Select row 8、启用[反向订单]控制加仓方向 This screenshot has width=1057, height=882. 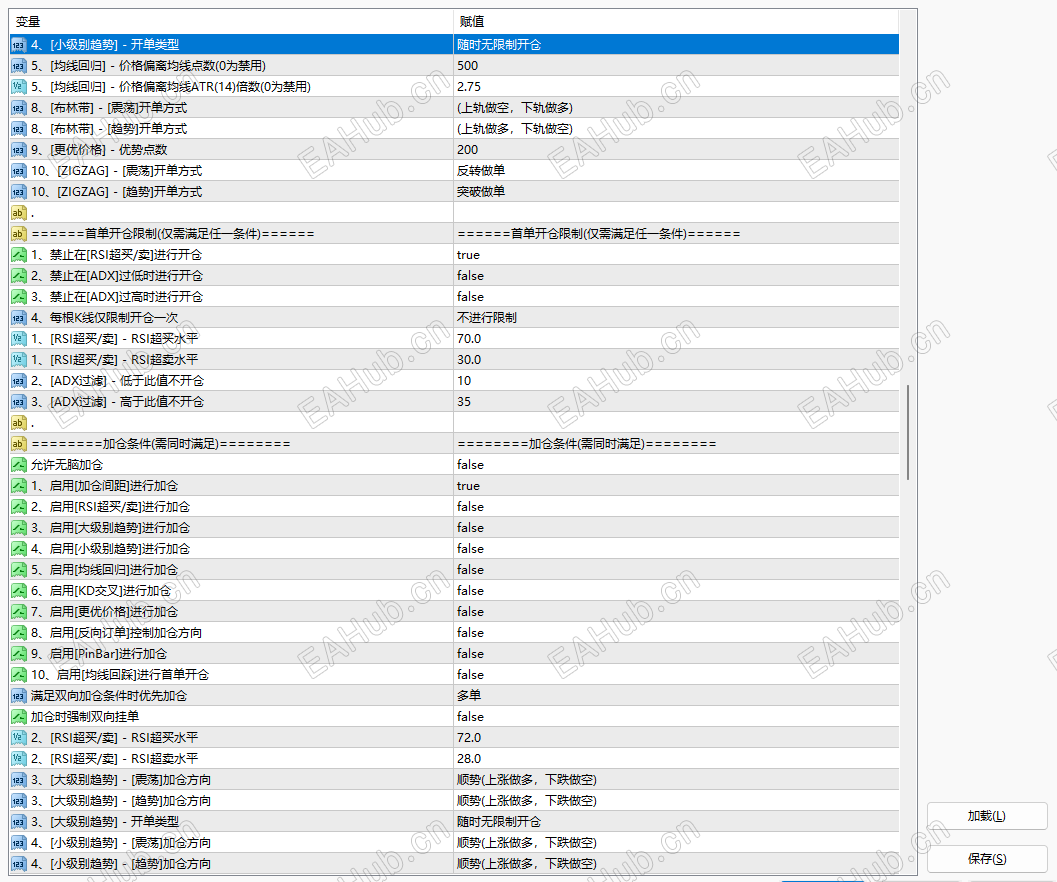pos(454,633)
